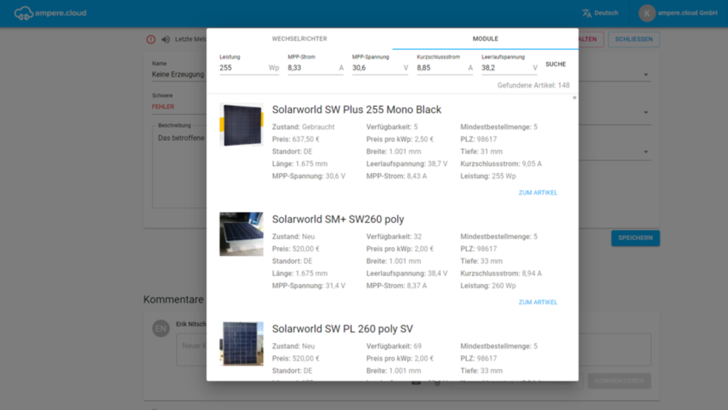Image resolution: width=728 pixels, height=410 pixels.
Task: Switch language via Deutsch selector
Action: [600, 13]
